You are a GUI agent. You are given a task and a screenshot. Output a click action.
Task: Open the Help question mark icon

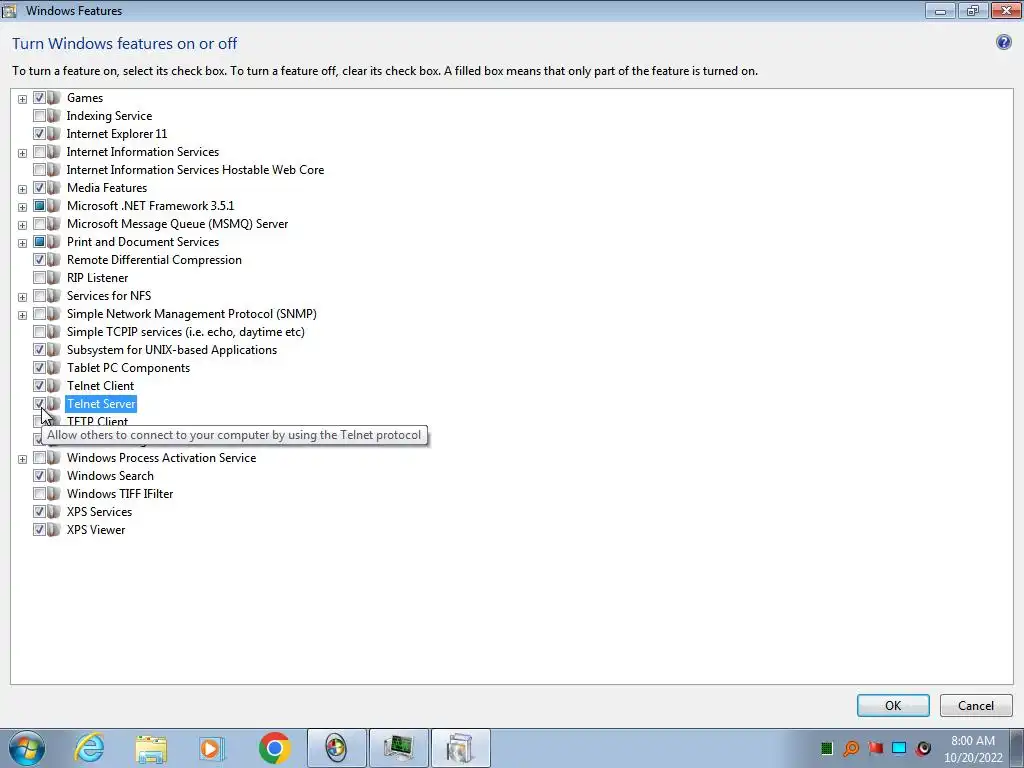click(1004, 42)
